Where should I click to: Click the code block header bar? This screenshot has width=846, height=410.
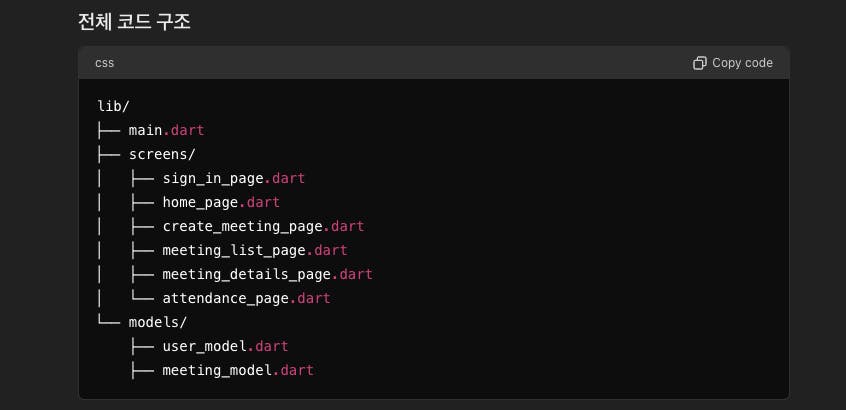400,63
